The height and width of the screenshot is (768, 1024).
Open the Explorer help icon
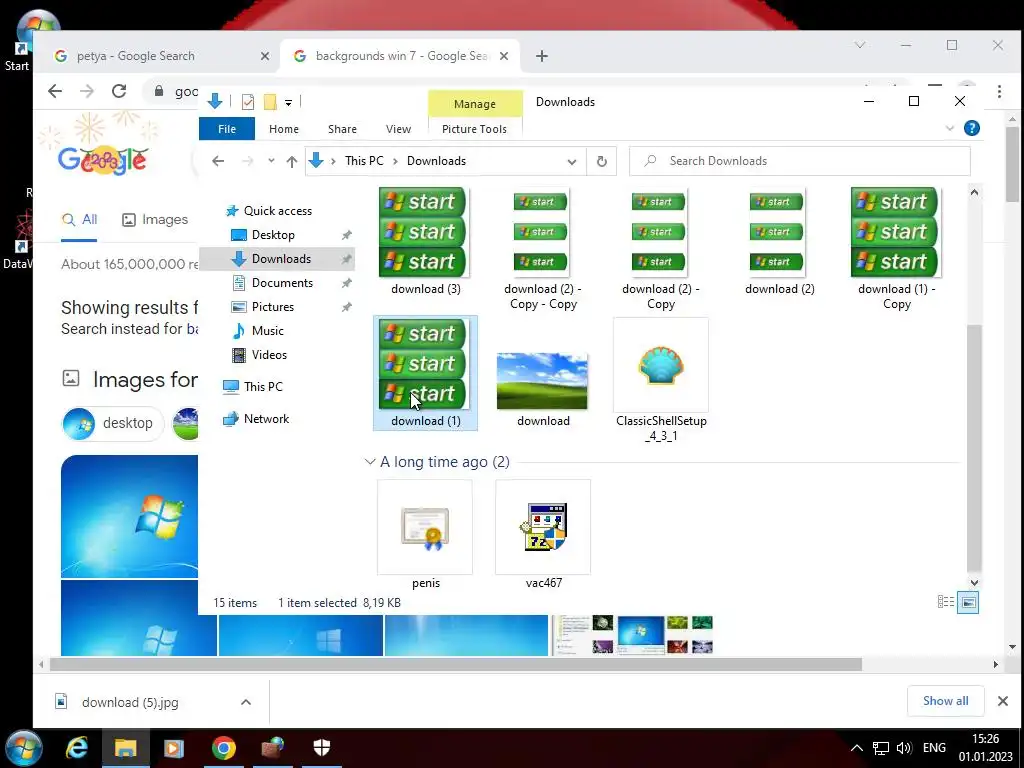972,128
